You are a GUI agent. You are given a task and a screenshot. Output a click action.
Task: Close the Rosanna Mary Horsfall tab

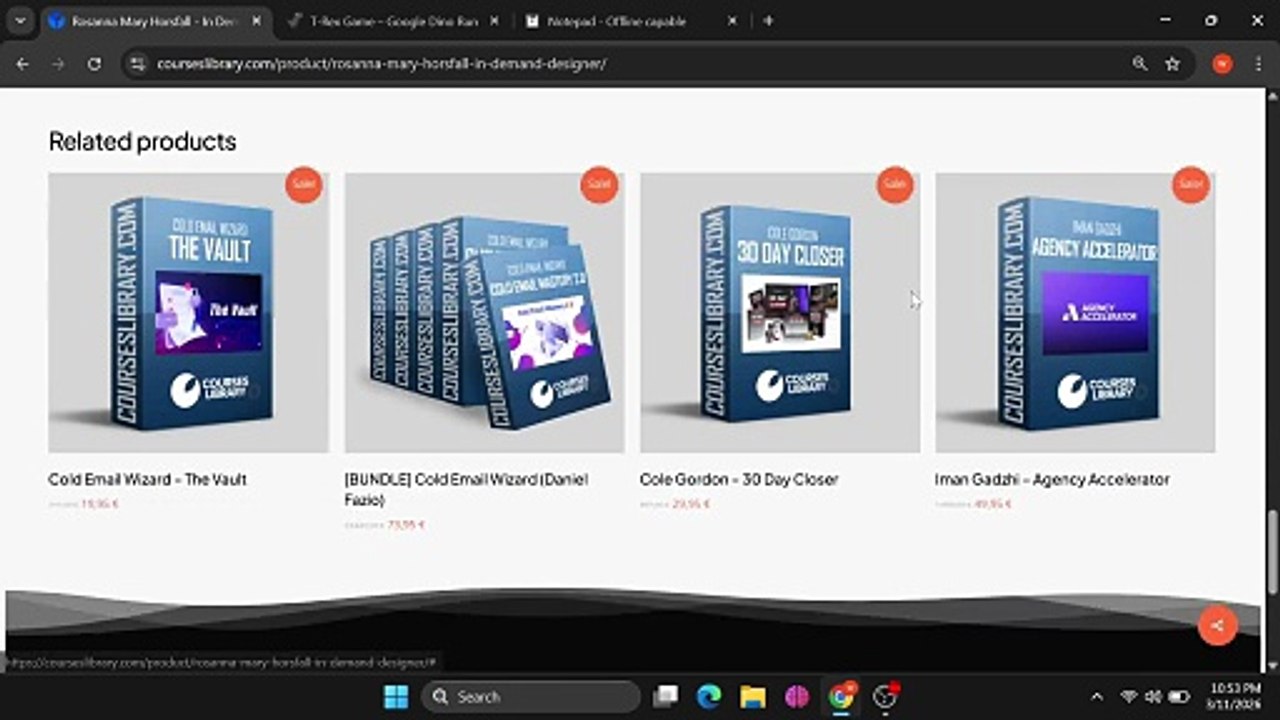(254, 20)
